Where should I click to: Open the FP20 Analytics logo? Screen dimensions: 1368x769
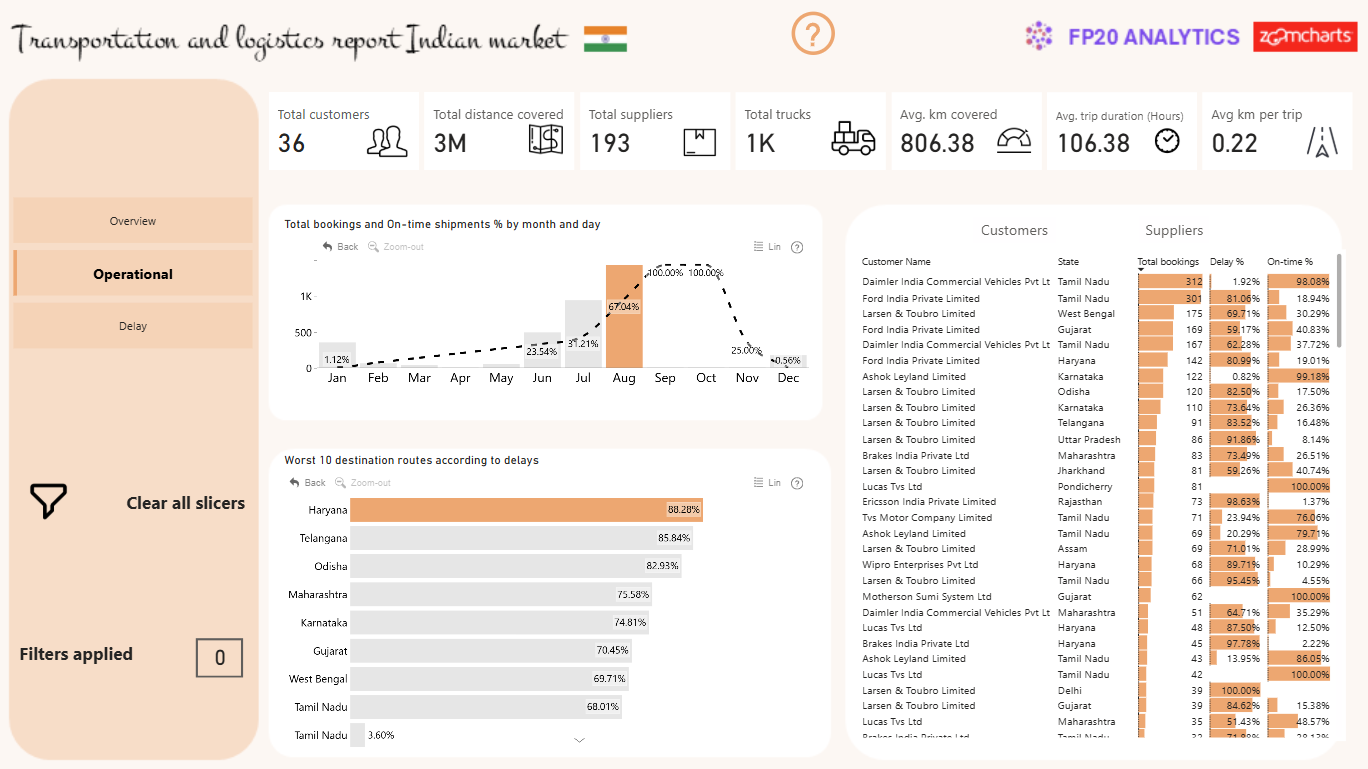point(1132,37)
